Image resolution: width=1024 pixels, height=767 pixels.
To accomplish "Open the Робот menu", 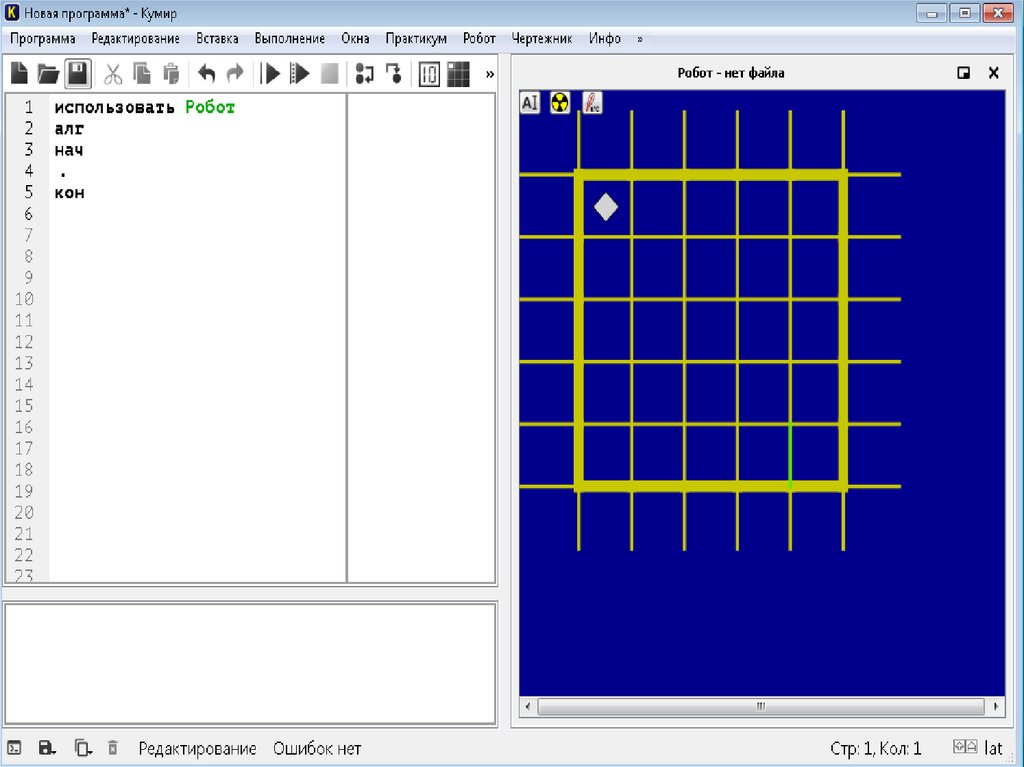I will (x=479, y=39).
